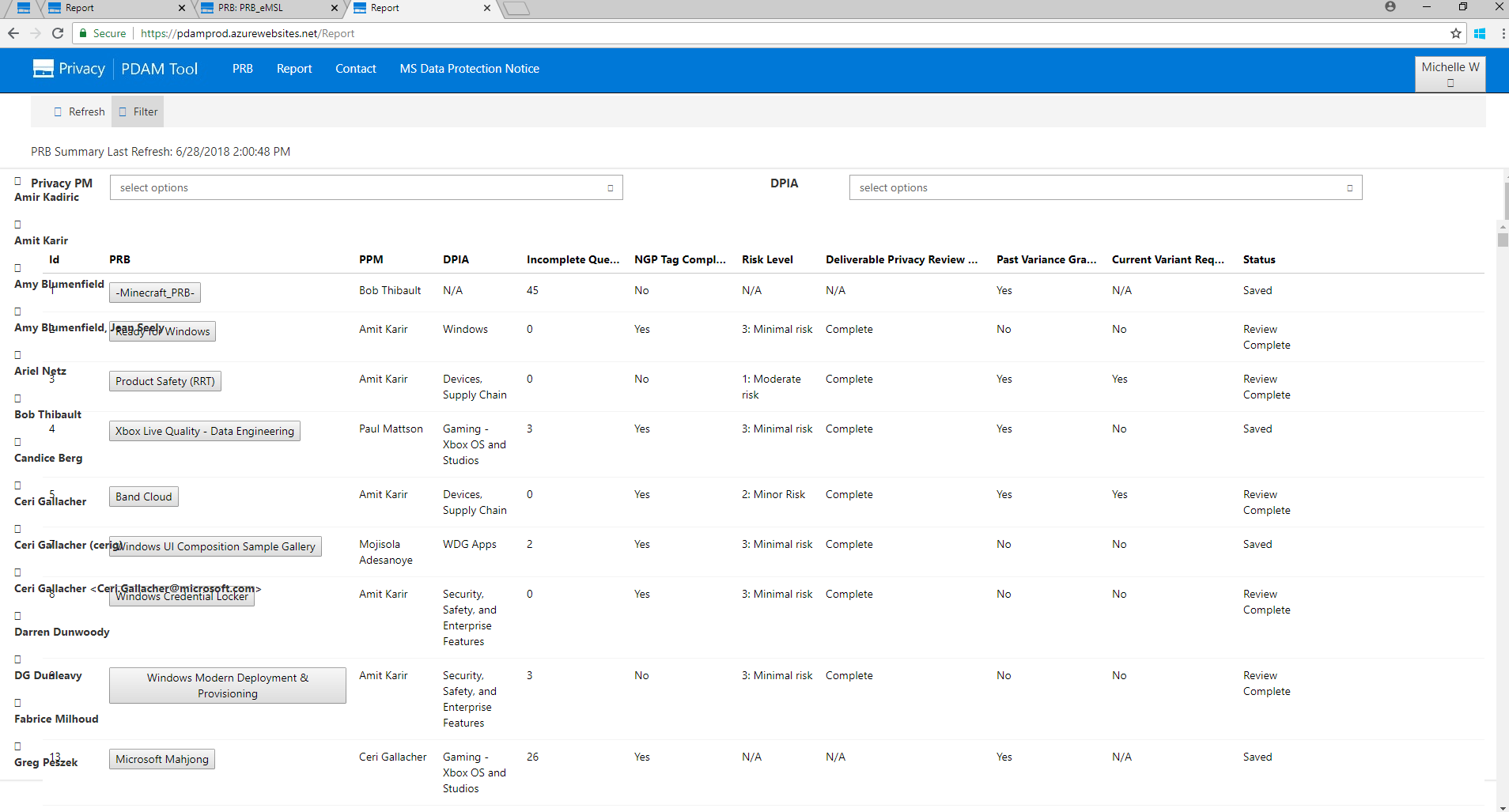The height and width of the screenshot is (812, 1509).
Task: Check the Amir Kadiric filter checkbox
Action: coord(17,181)
